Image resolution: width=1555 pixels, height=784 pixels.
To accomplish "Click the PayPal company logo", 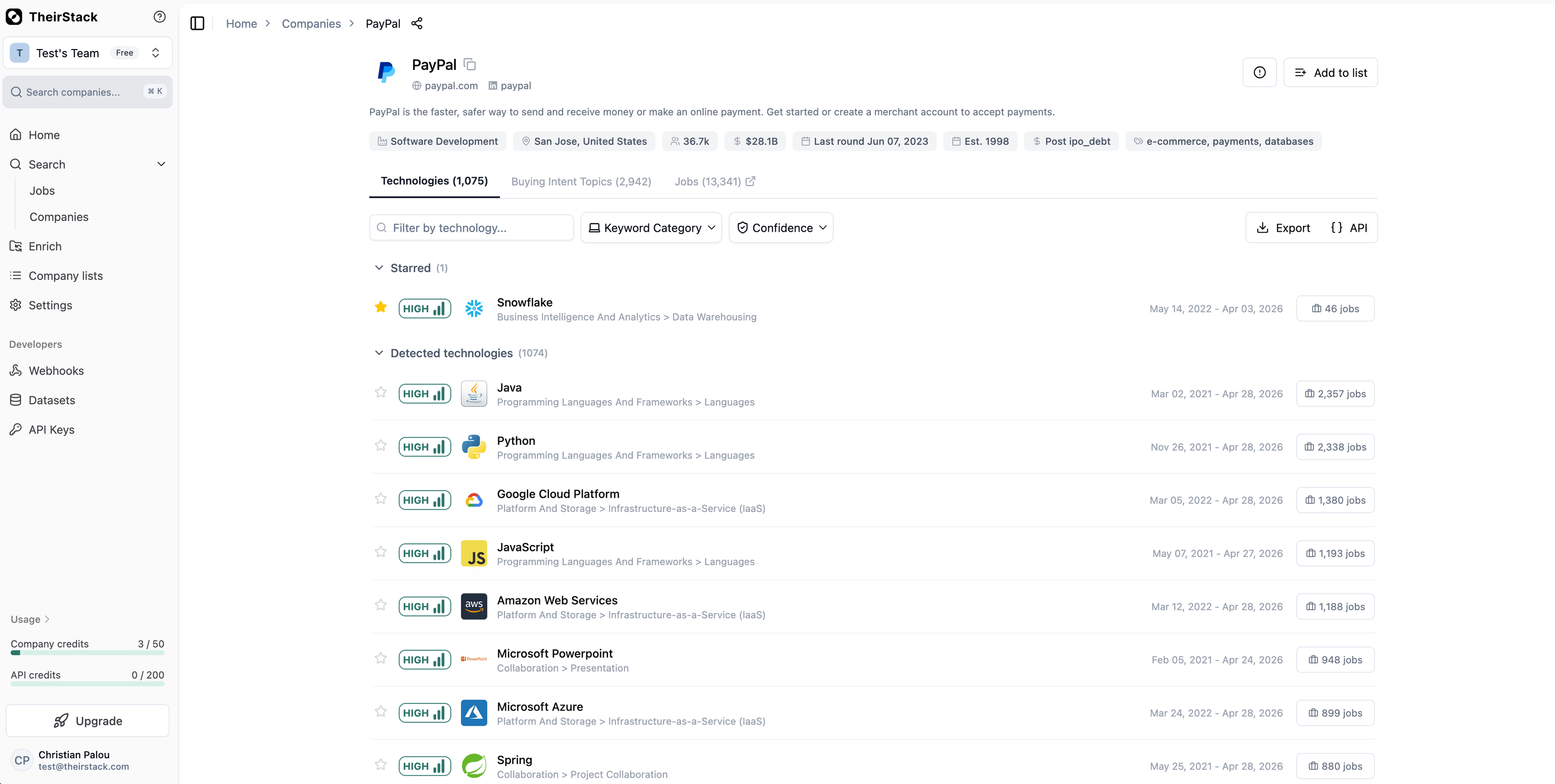I will 386,72.
